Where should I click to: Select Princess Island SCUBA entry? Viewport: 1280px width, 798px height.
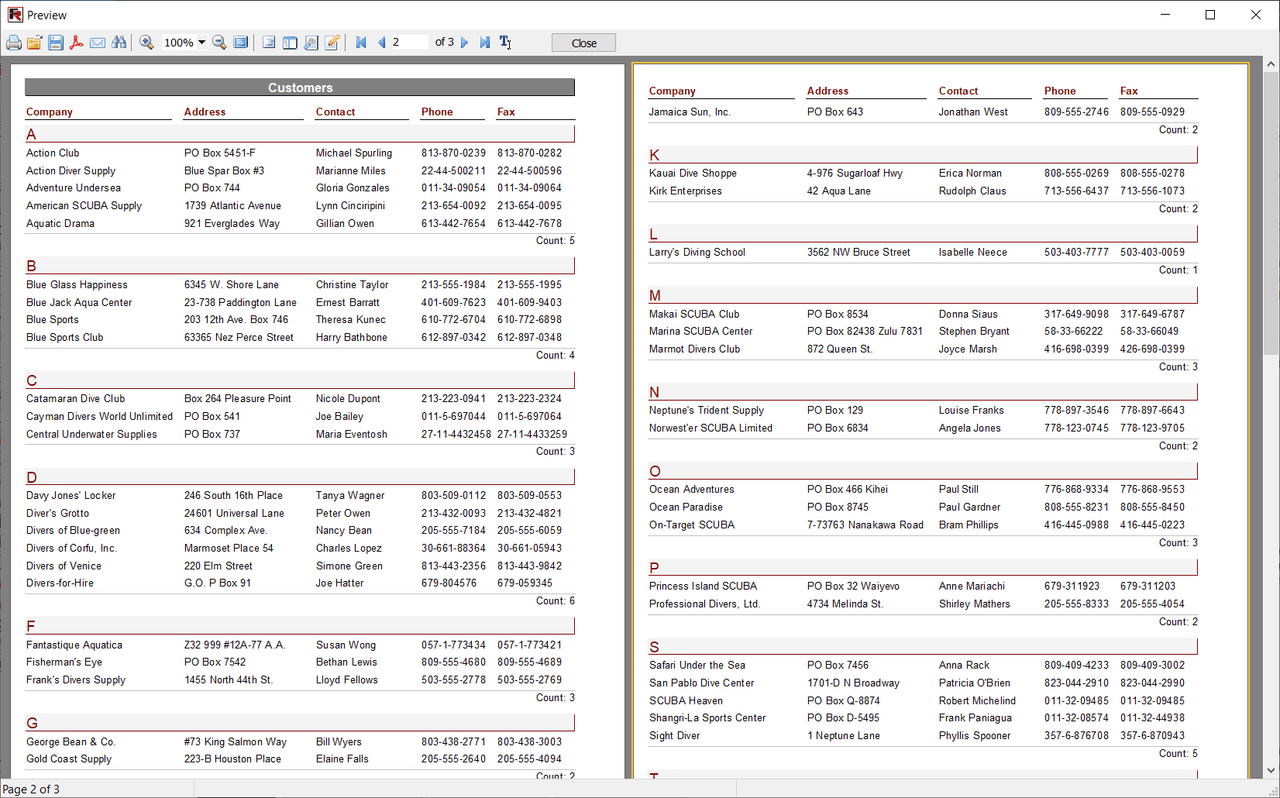(x=703, y=586)
